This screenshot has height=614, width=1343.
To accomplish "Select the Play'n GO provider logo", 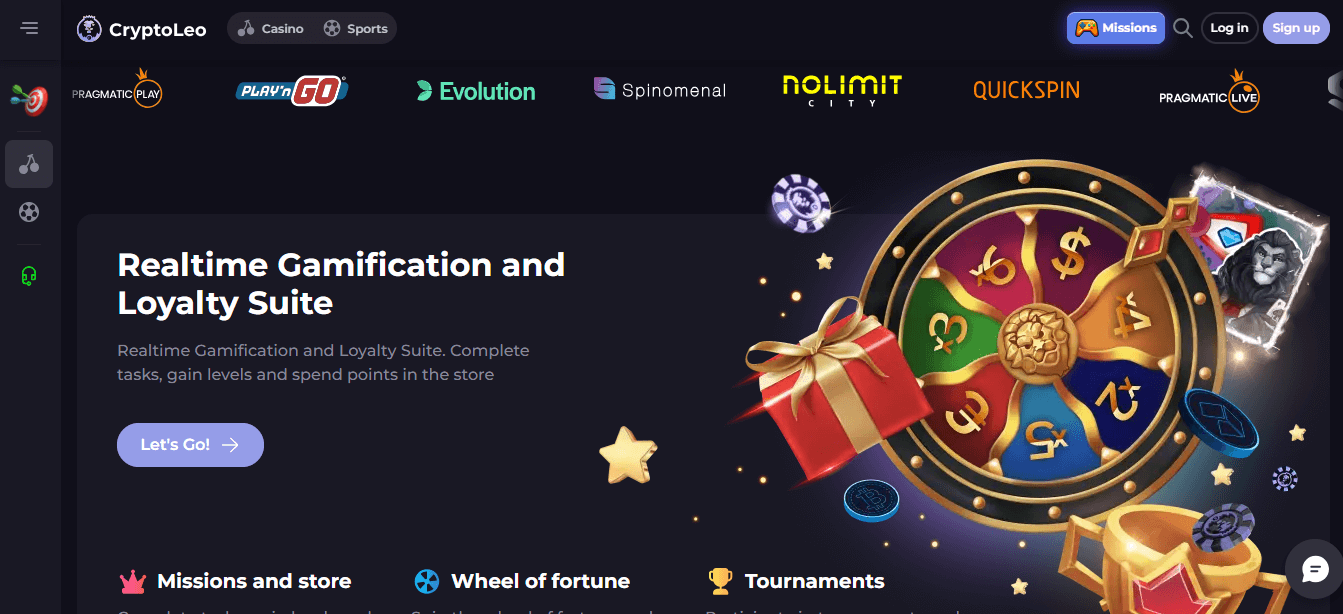I will 292,91.
